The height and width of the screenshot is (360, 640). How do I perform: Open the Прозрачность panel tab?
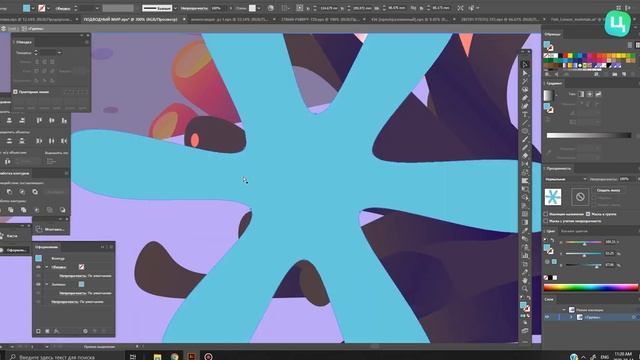tap(559, 169)
